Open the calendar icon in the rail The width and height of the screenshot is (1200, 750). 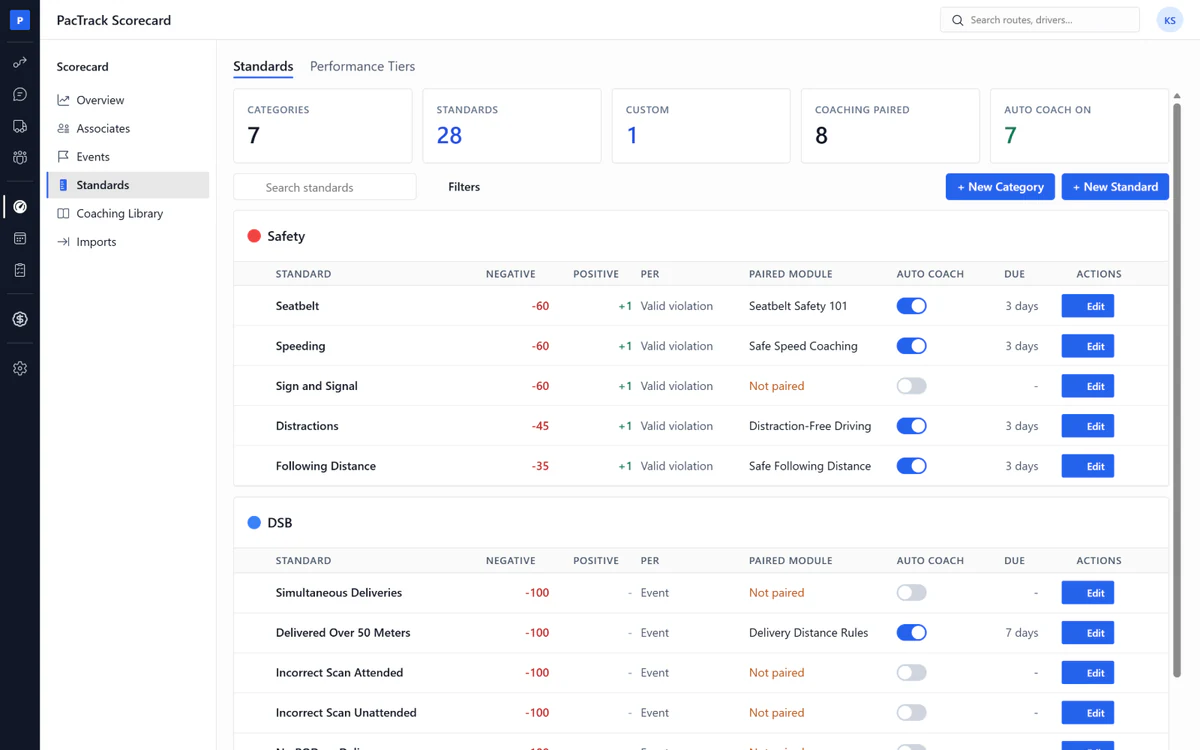(20, 238)
